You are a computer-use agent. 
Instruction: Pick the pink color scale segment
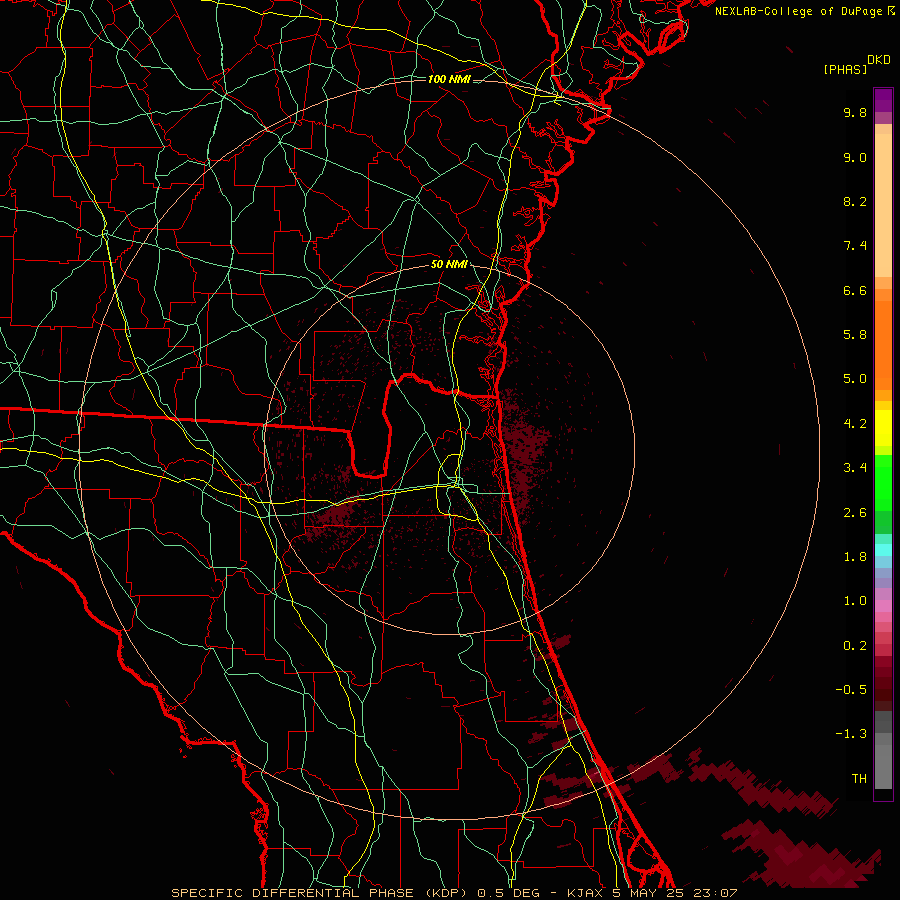[883, 606]
